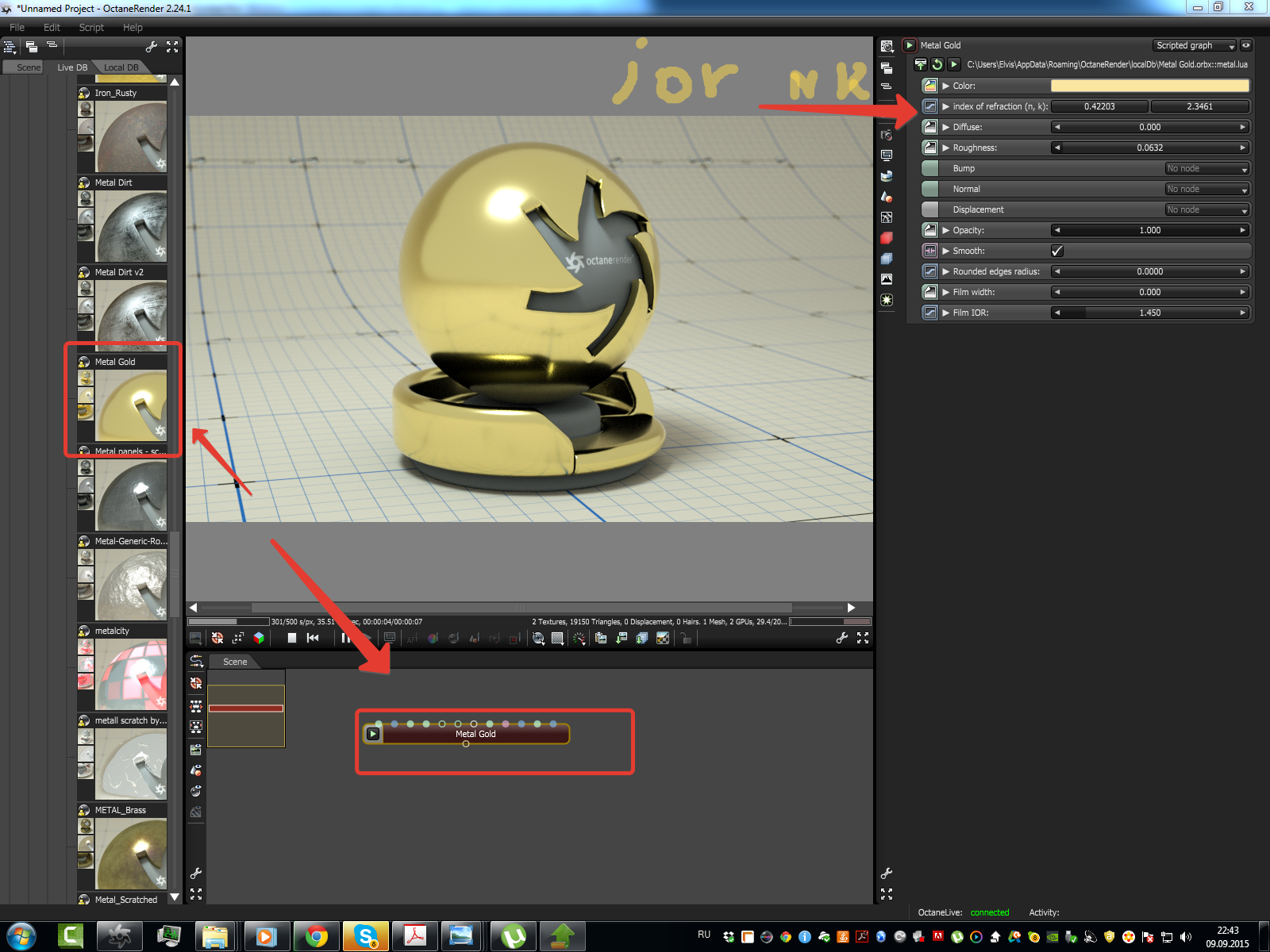Open Google Chrome from the taskbar
1270x952 pixels.
(317, 937)
